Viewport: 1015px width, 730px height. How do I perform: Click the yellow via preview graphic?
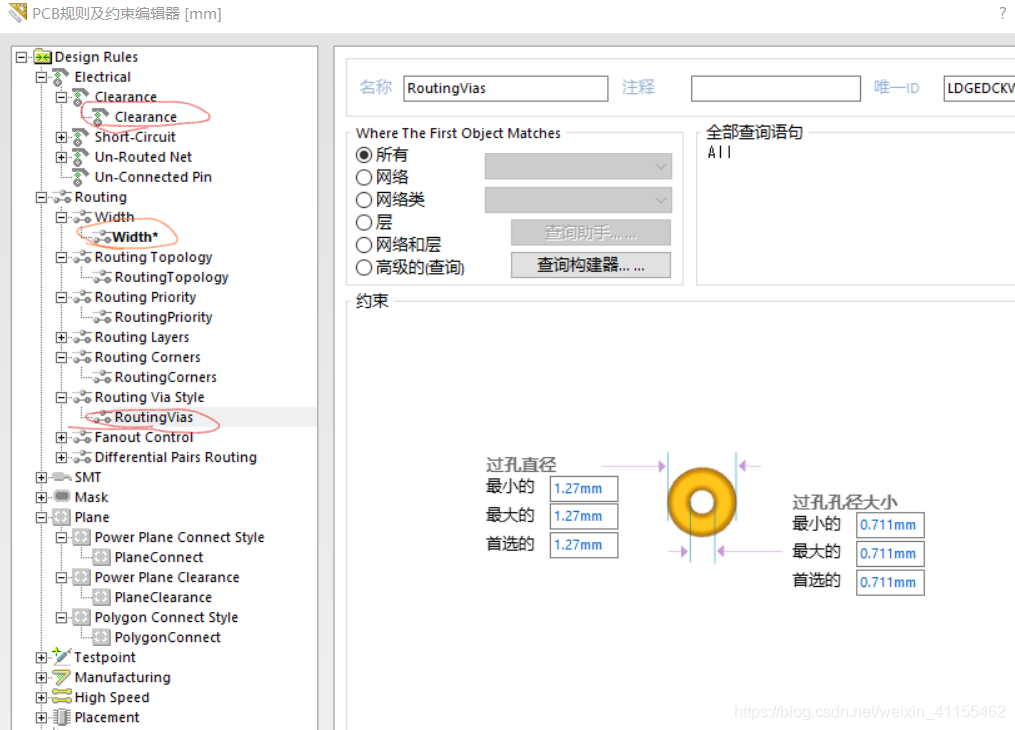pyautogui.click(x=701, y=501)
